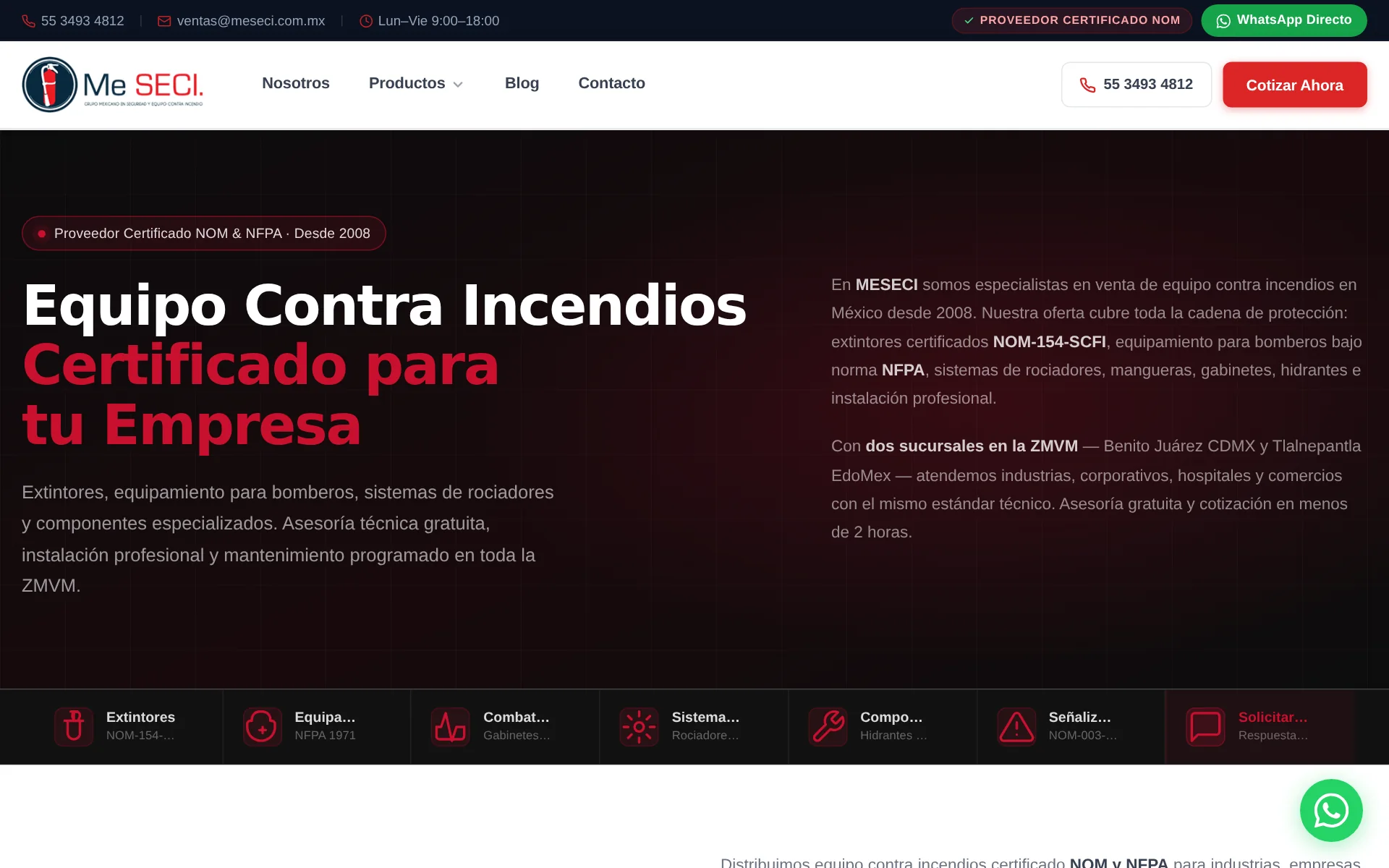1389x868 pixels.
Task: Open the Contacto menu item
Action: (611, 83)
